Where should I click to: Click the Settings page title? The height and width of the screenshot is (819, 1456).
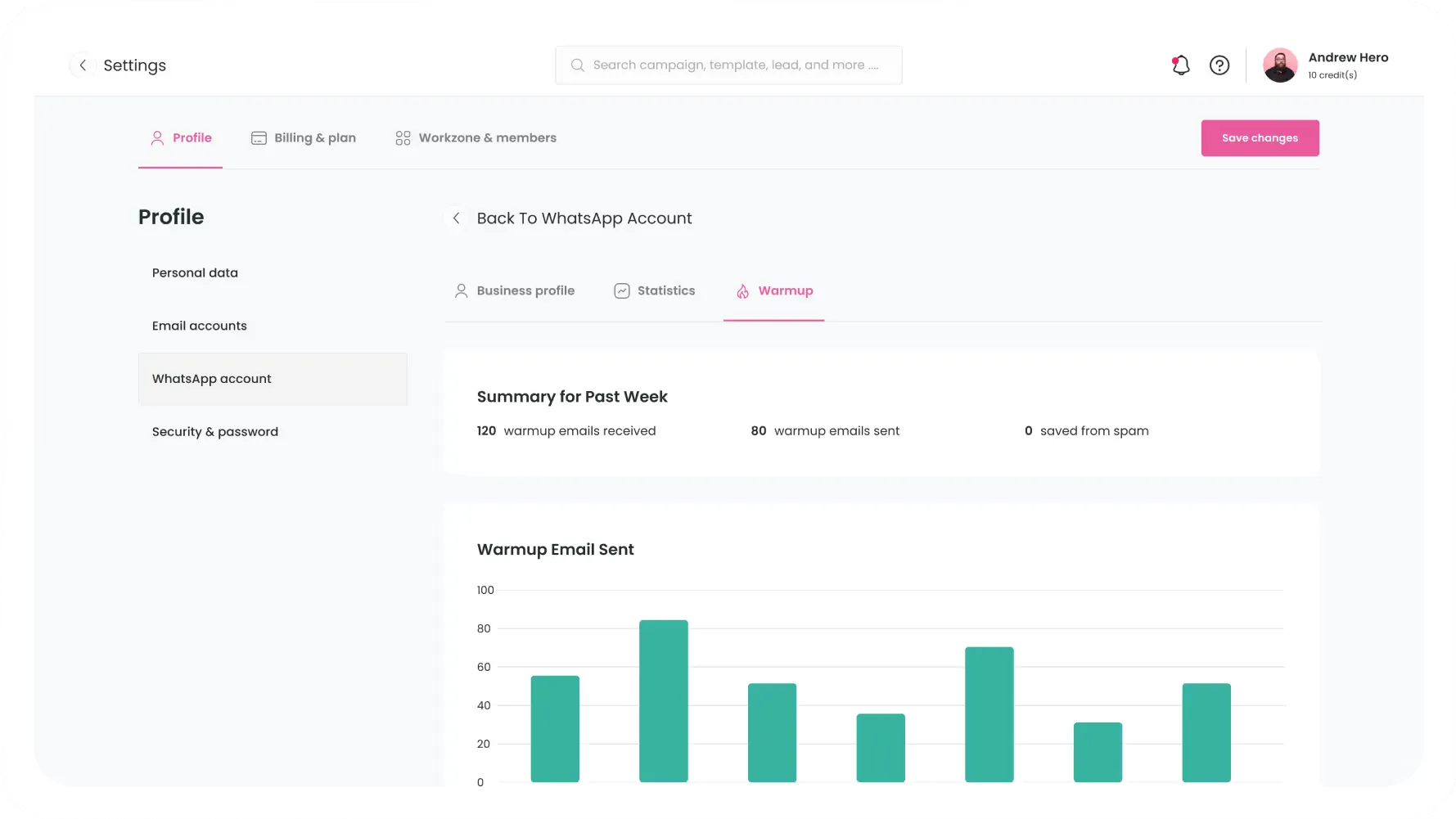(134, 65)
